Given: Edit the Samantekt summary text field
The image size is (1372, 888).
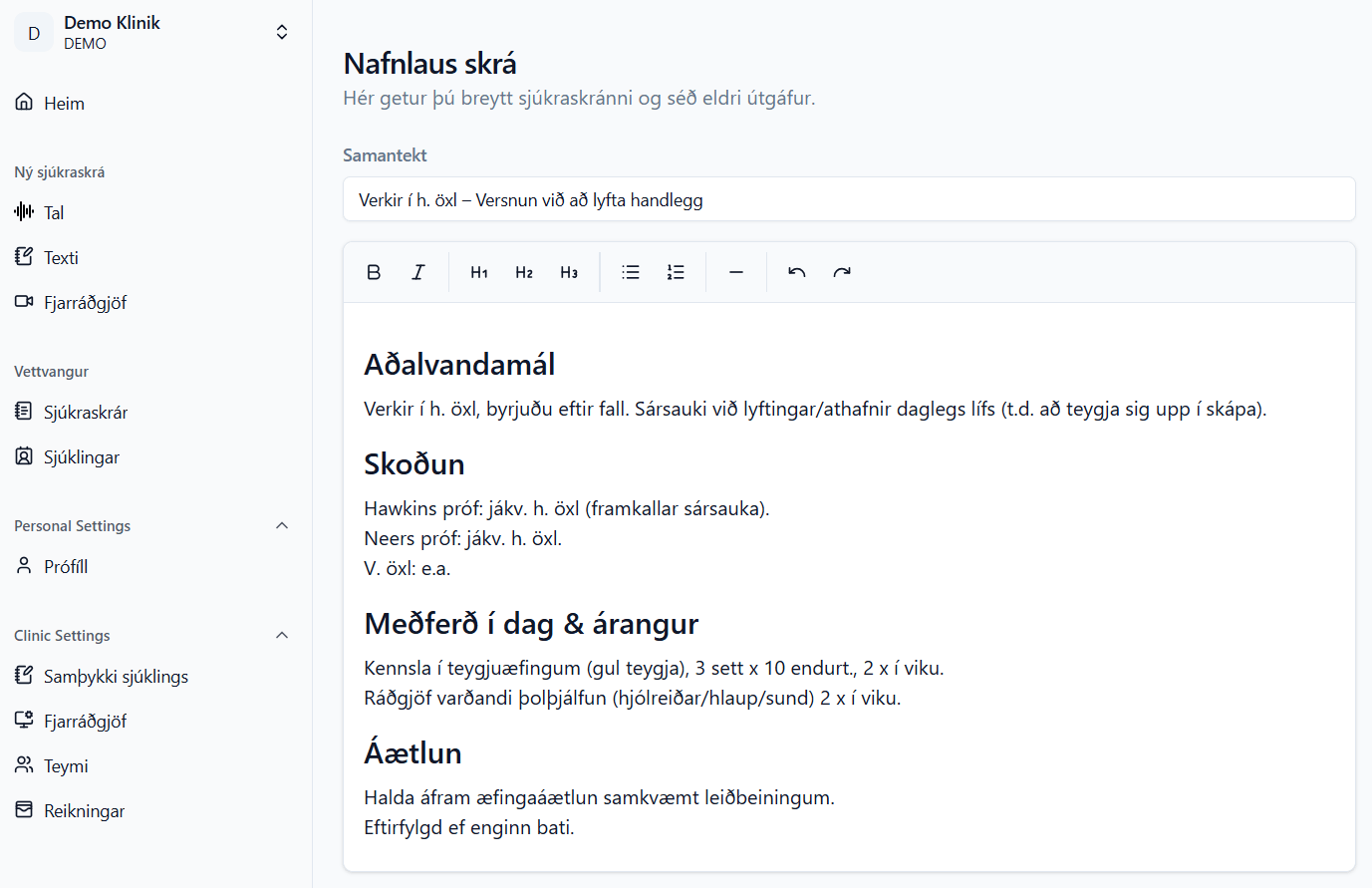Looking at the screenshot, I should click(849, 198).
